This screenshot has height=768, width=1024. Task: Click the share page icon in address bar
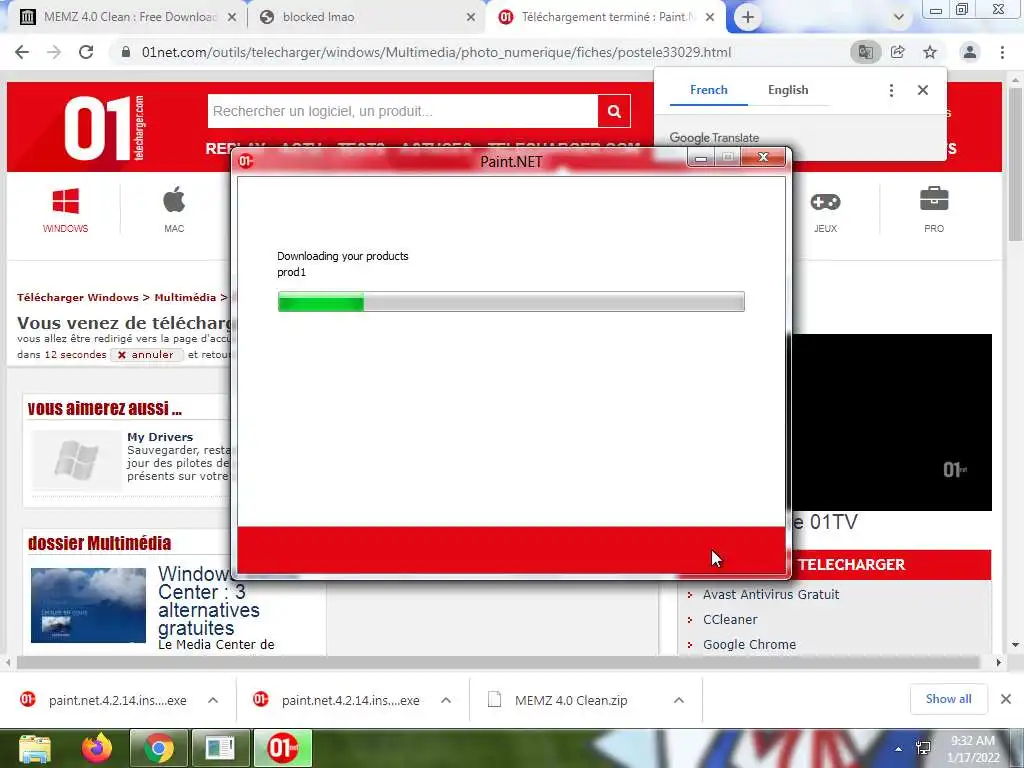(898, 52)
